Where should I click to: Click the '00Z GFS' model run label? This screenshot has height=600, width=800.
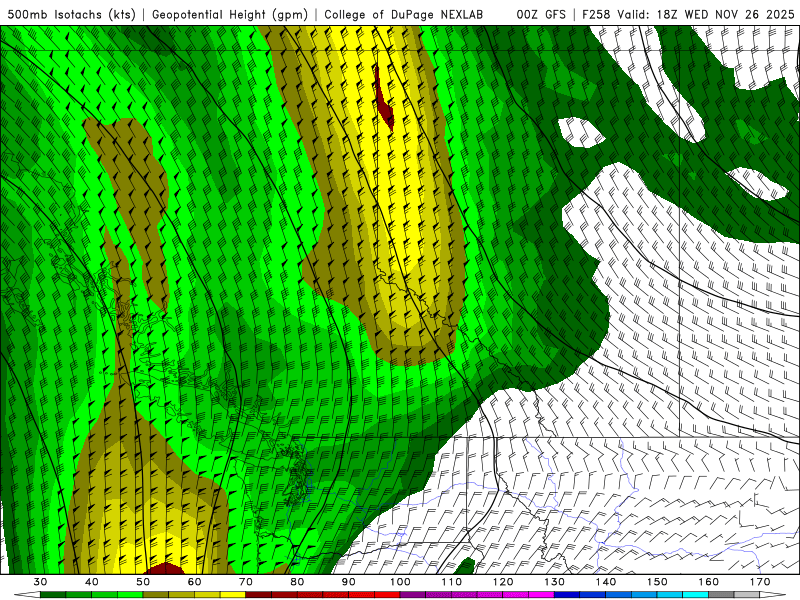(541, 15)
